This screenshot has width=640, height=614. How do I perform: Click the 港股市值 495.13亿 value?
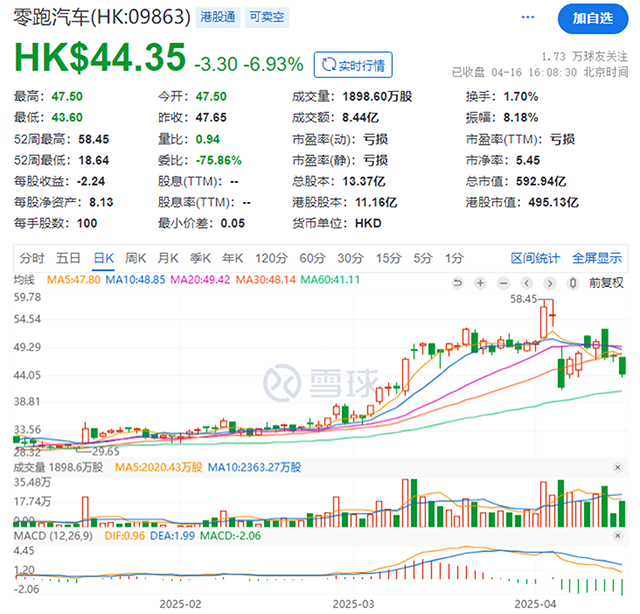tap(553, 202)
